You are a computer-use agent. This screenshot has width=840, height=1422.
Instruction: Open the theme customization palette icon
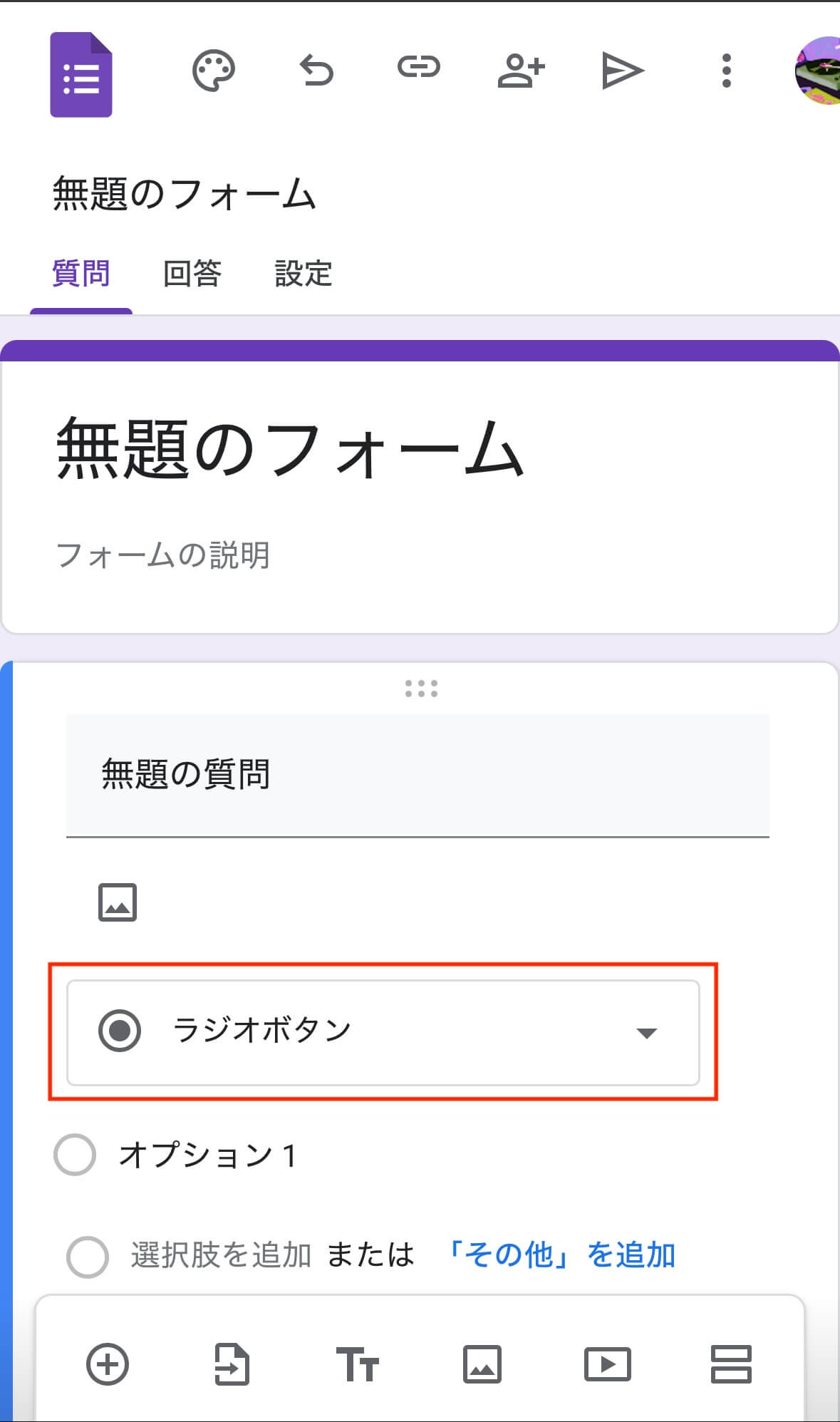213,71
